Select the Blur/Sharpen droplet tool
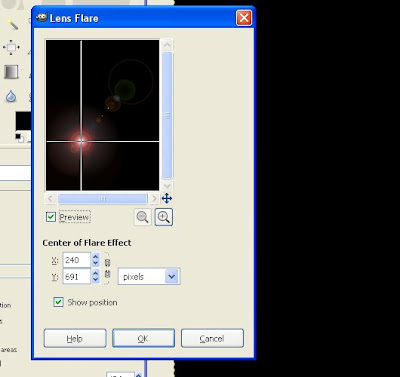Screen dimensions: 400x377 pyautogui.click(x=11, y=97)
